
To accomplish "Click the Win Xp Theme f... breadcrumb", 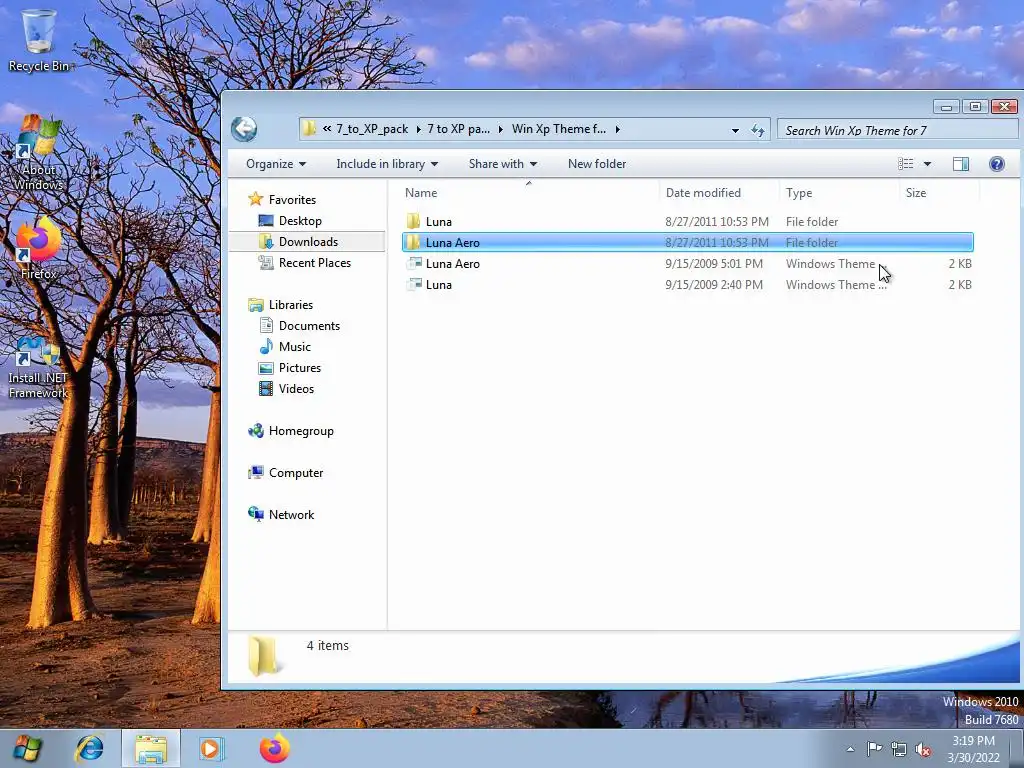I will [x=559, y=129].
